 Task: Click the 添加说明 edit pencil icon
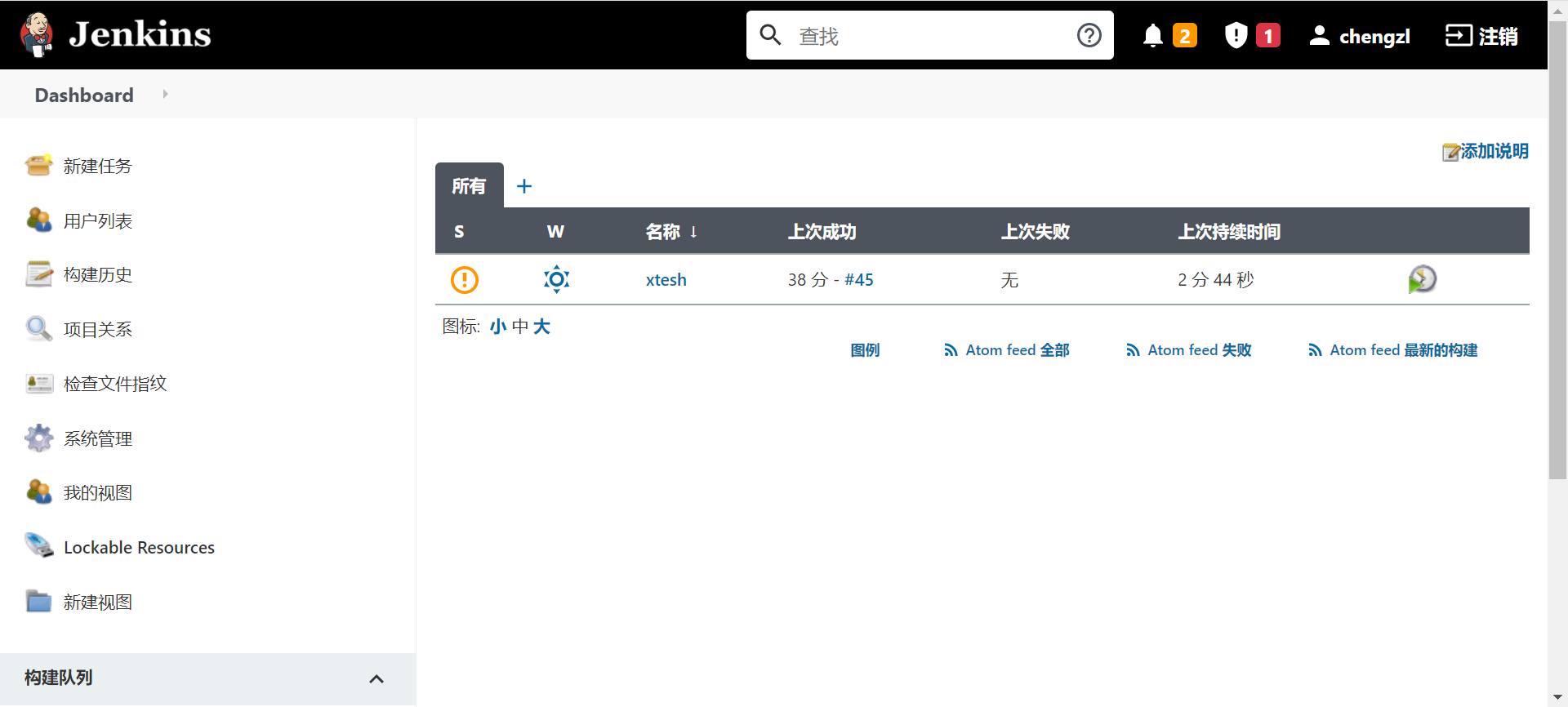pos(1450,152)
